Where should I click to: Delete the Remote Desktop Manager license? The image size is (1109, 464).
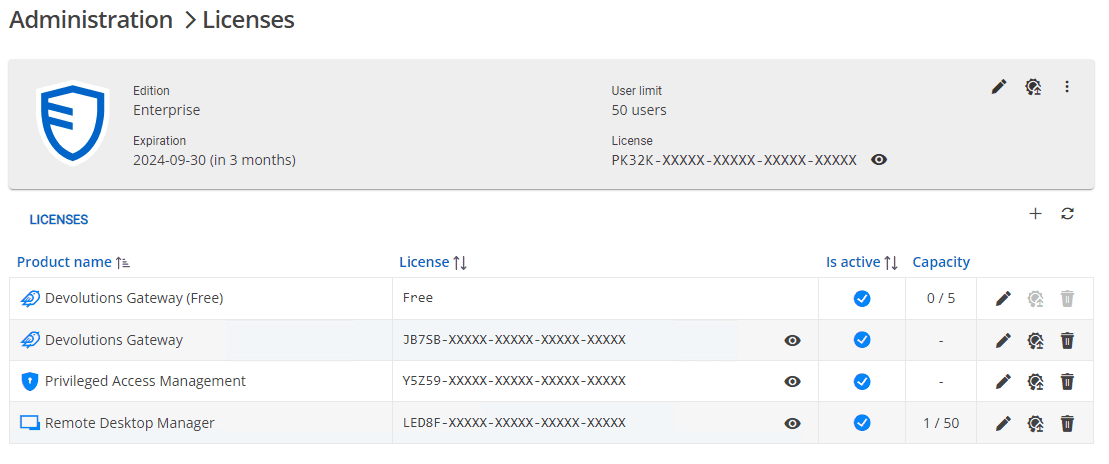[x=1067, y=423]
